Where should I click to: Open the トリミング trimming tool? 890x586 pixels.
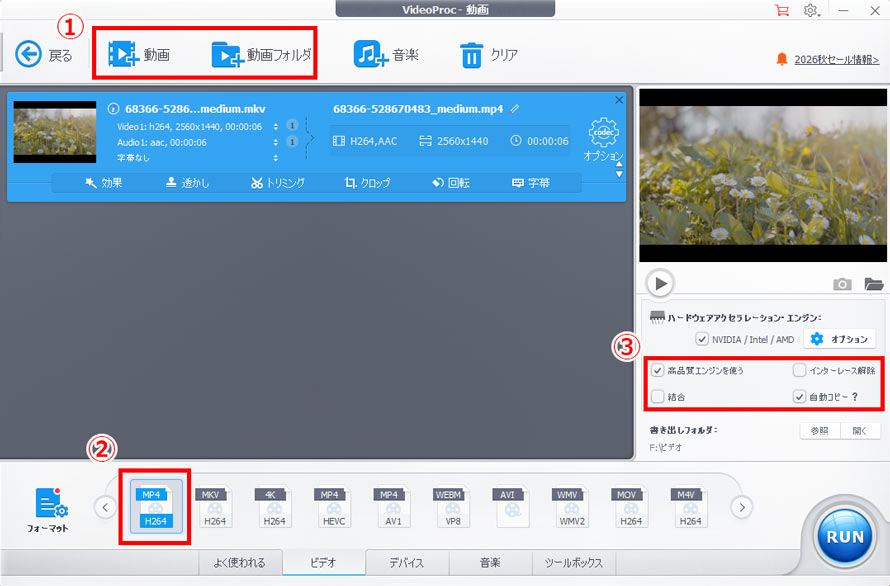[x=278, y=183]
